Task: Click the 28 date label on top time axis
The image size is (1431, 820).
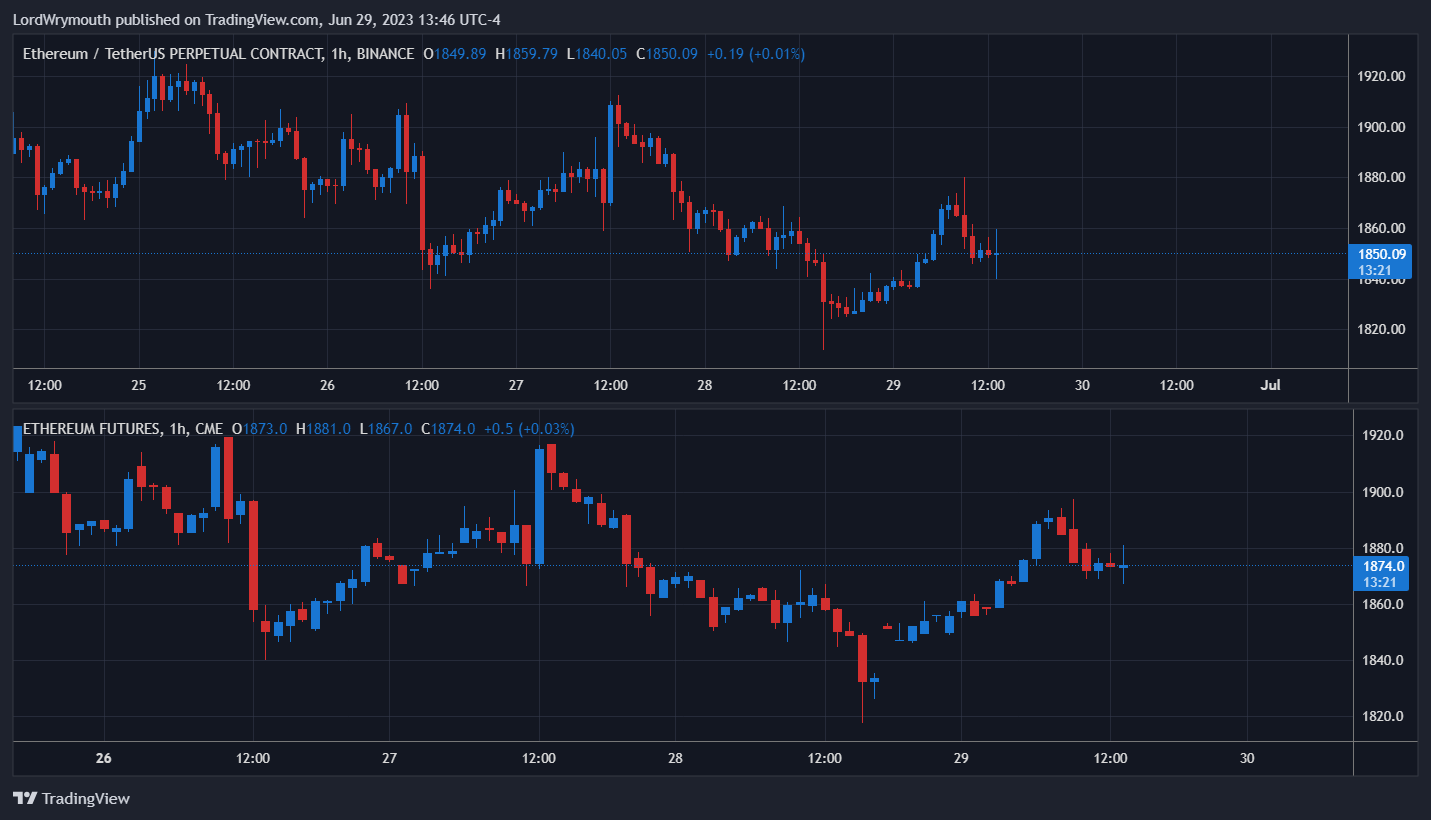Action: pyautogui.click(x=704, y=385)
